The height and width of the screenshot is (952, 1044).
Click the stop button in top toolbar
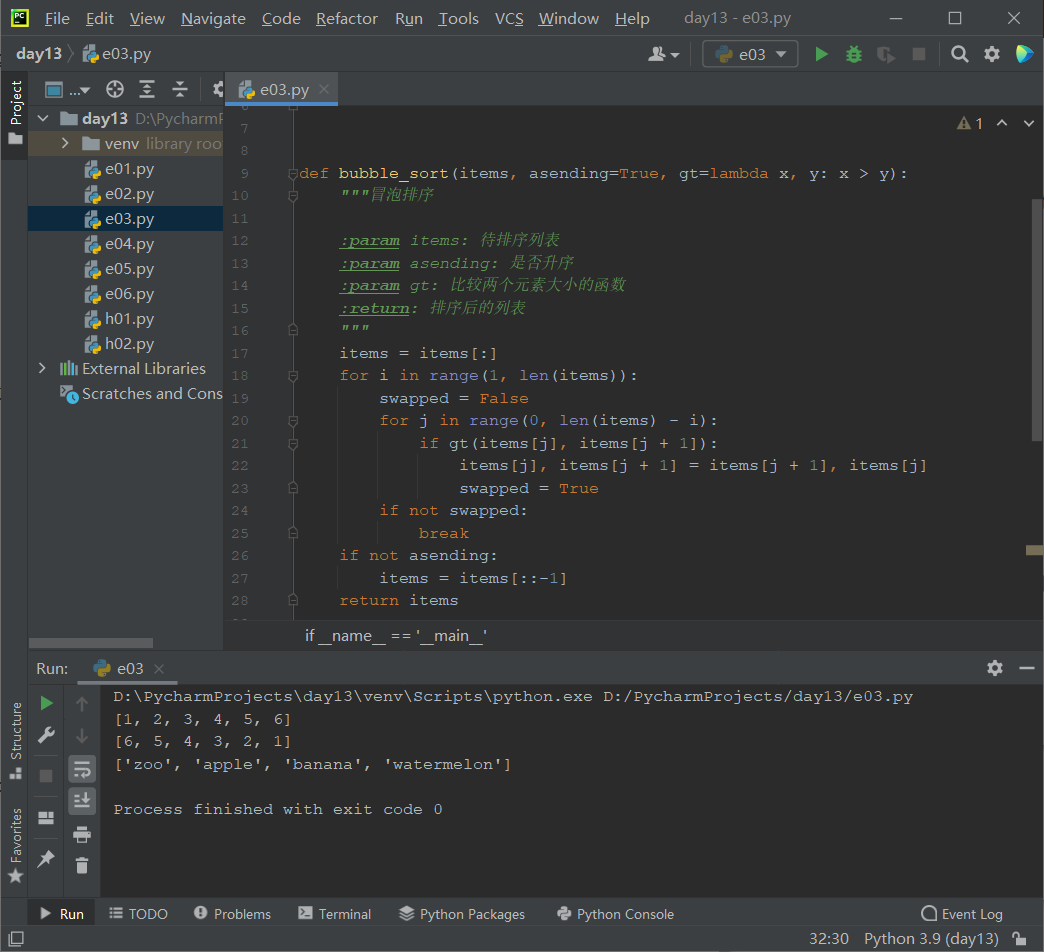pos(919,54)
